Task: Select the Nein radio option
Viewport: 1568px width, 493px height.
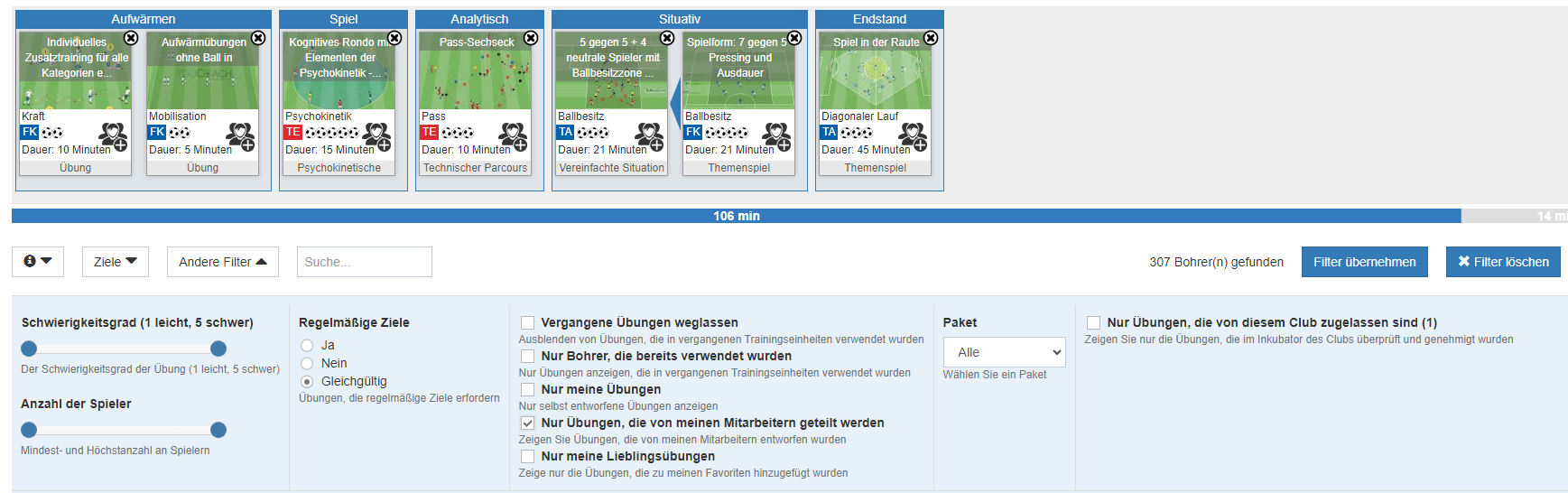Action: pos(307,364)
